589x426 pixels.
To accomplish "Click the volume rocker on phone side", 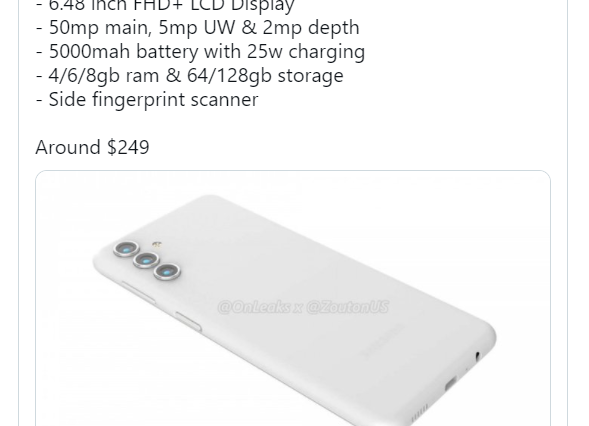I will (x=138, y=292).
